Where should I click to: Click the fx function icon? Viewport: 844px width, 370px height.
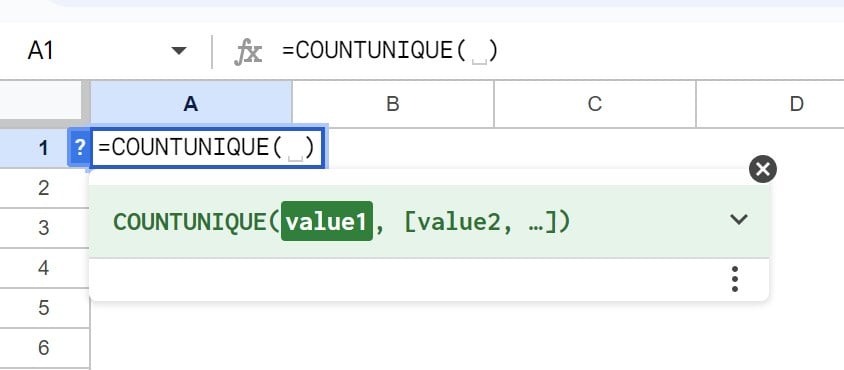(x=248, y=52)
